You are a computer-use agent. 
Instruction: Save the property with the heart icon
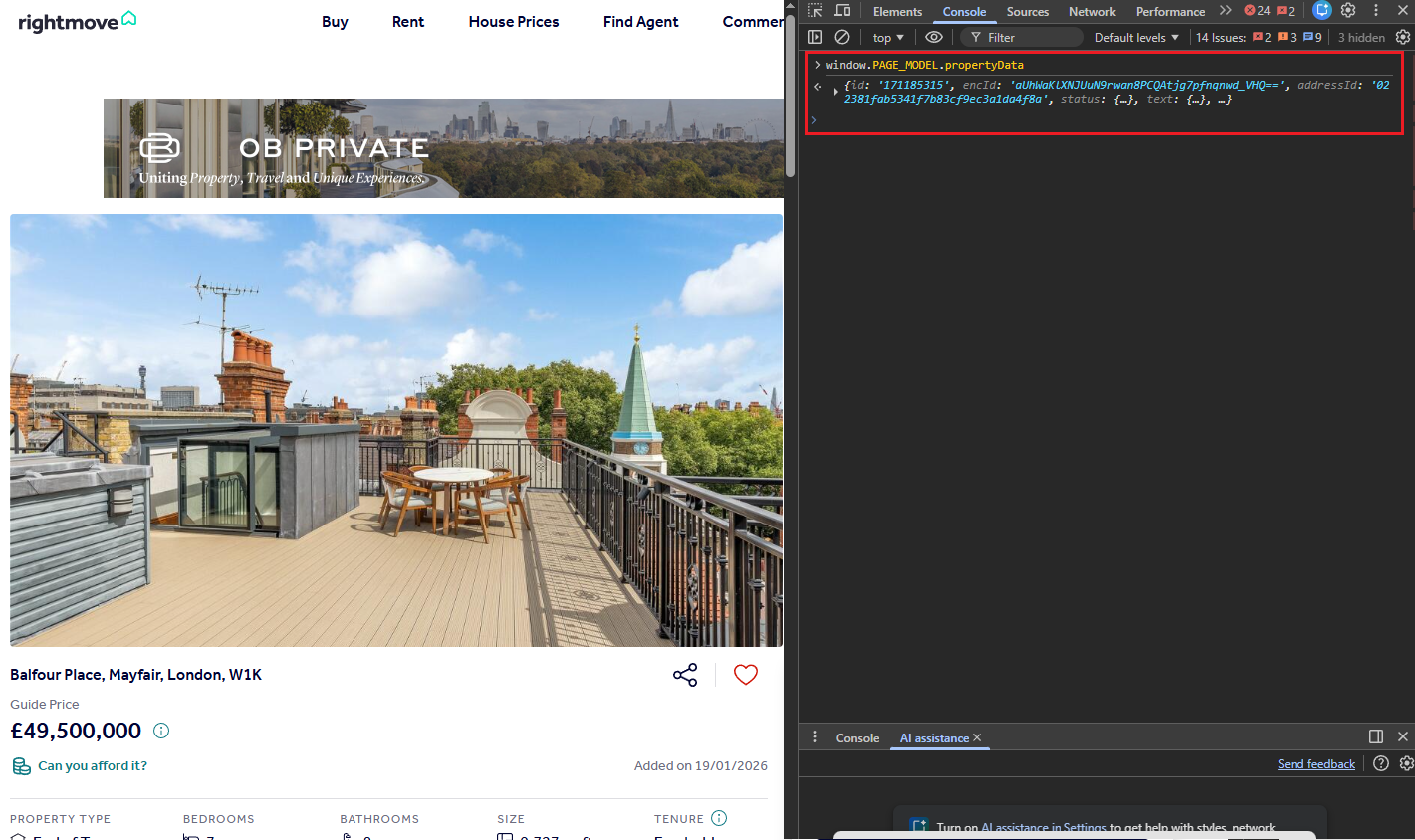pyautogui.click(x=745, y=675)
